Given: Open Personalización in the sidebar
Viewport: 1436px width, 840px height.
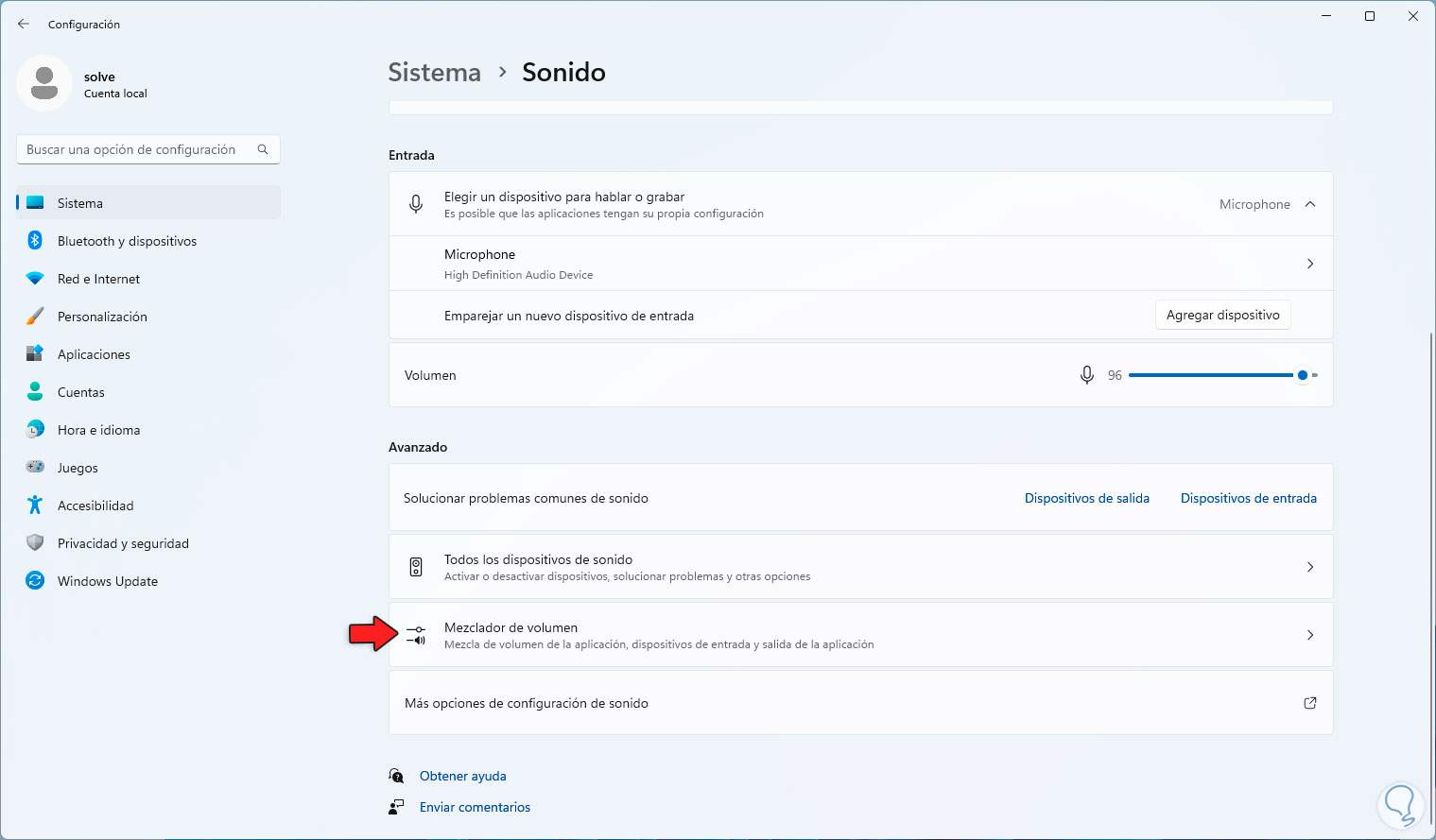Looking at the screenshot, I should click(102, 317).
